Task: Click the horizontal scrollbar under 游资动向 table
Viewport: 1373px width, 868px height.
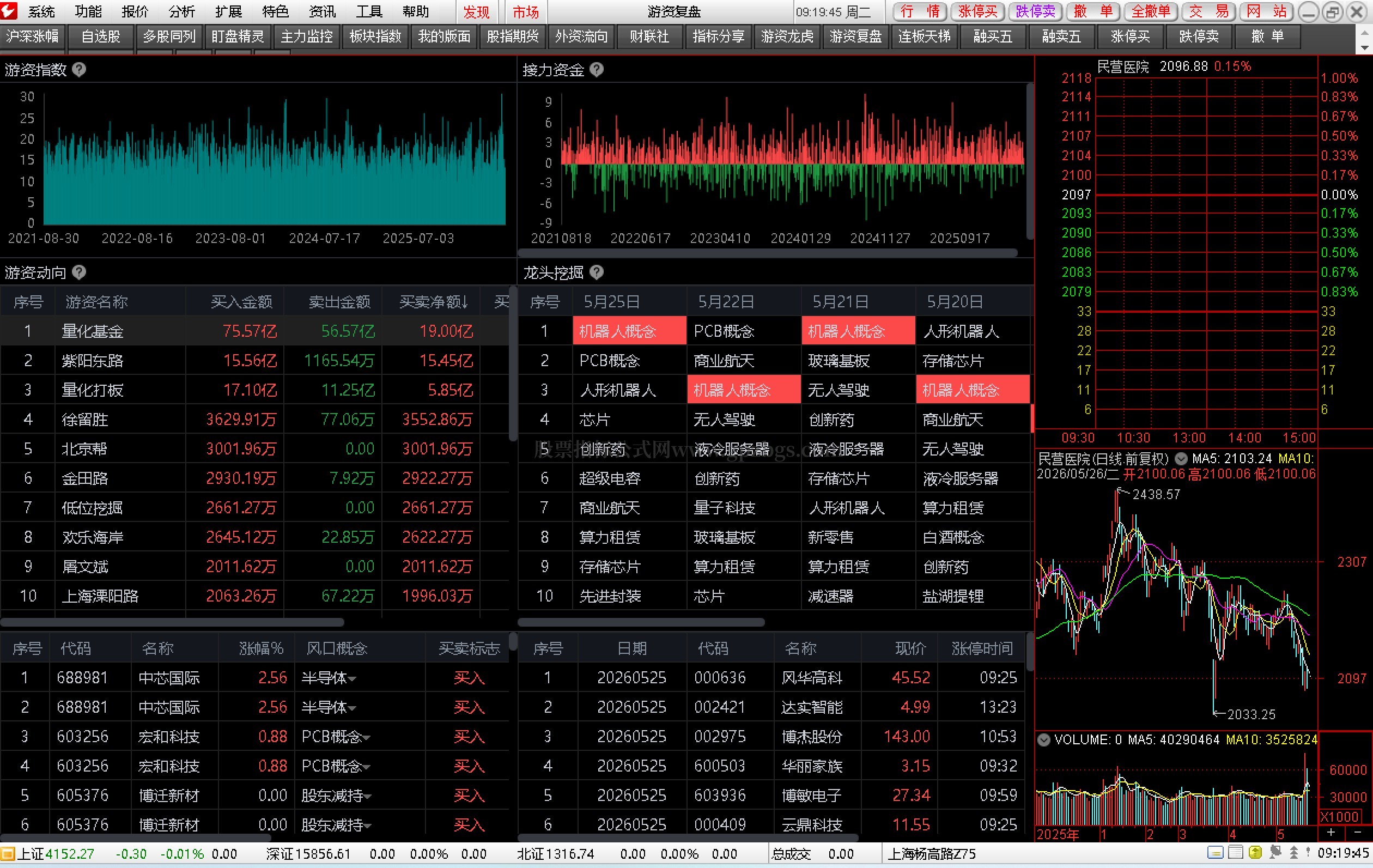Action: coord(172,622)
